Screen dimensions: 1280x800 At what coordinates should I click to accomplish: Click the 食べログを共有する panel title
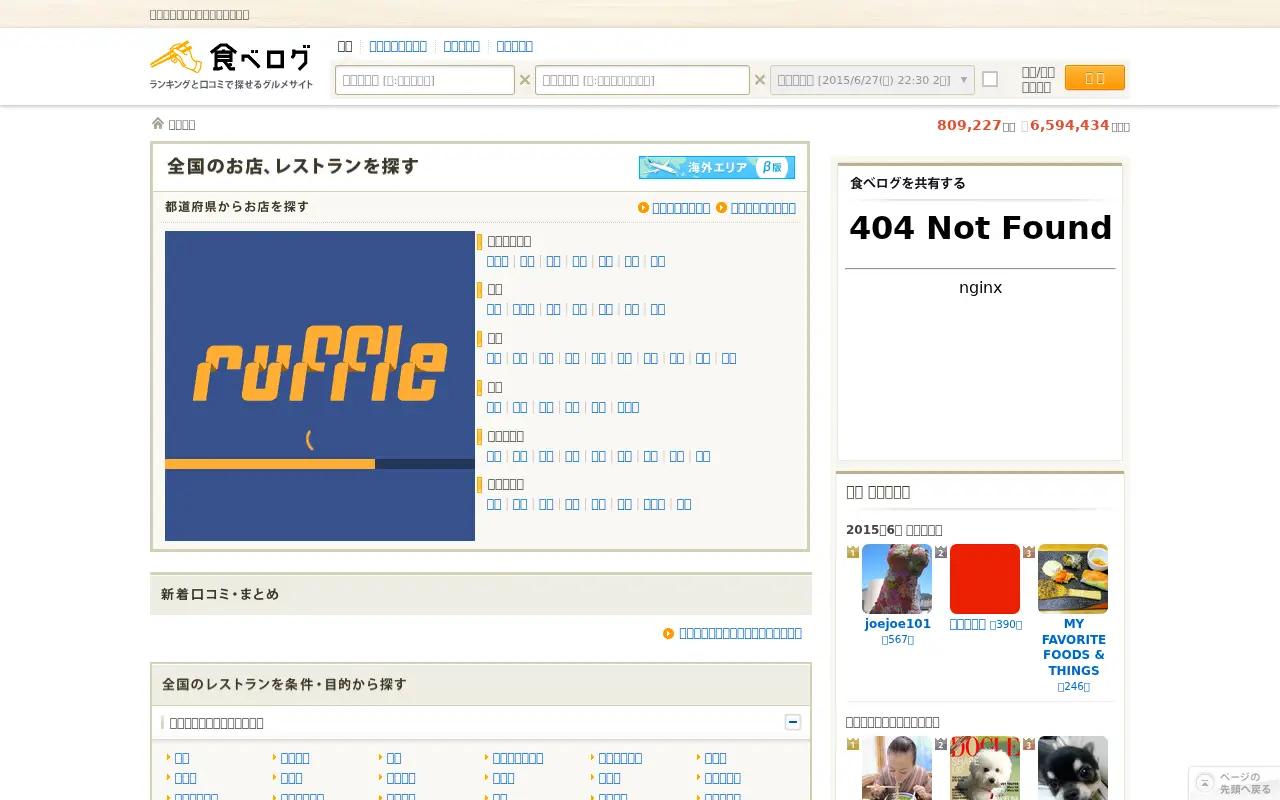tap(908, 184)
